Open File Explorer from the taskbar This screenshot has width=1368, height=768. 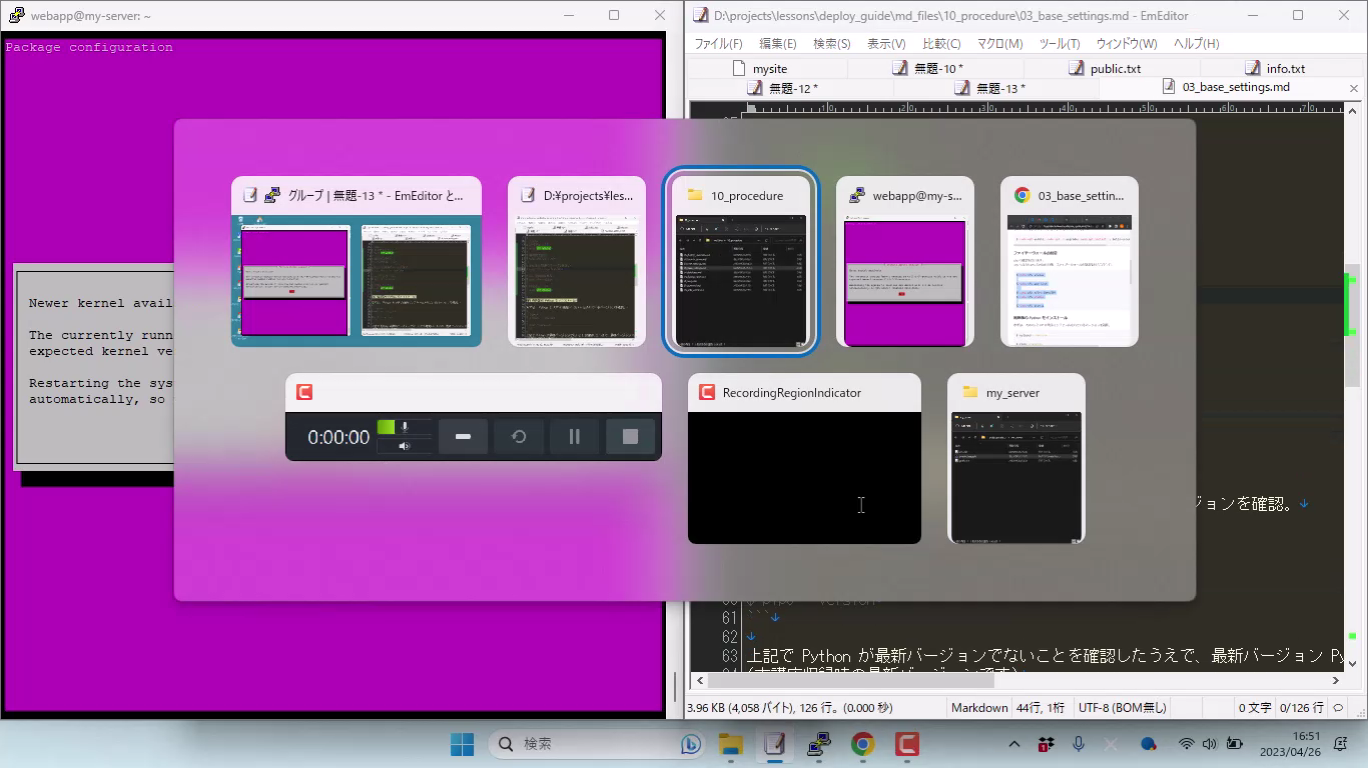(731, 744)
